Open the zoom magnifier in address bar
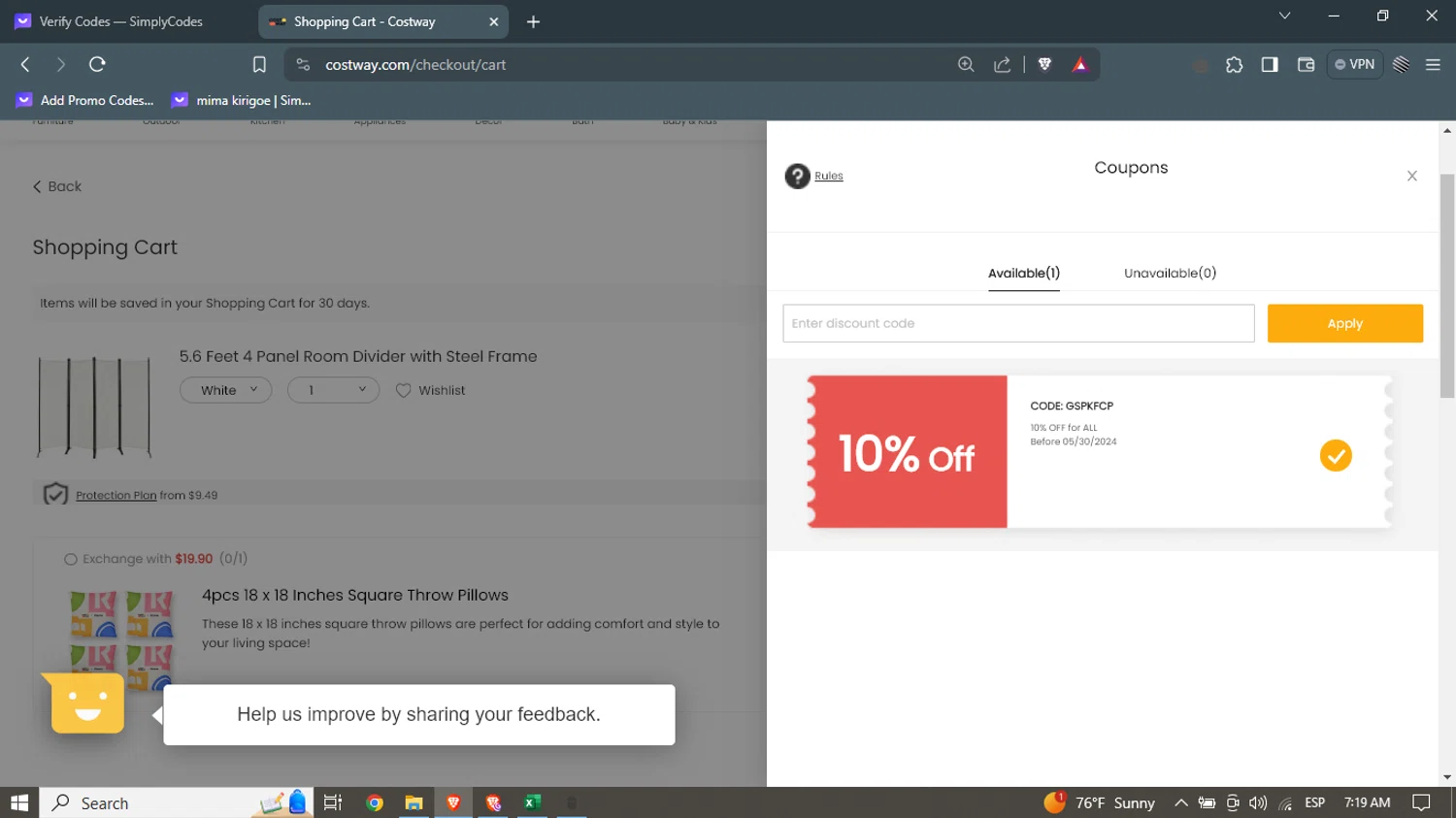This screenshot has width=1456, height=818. pos(966,64)
